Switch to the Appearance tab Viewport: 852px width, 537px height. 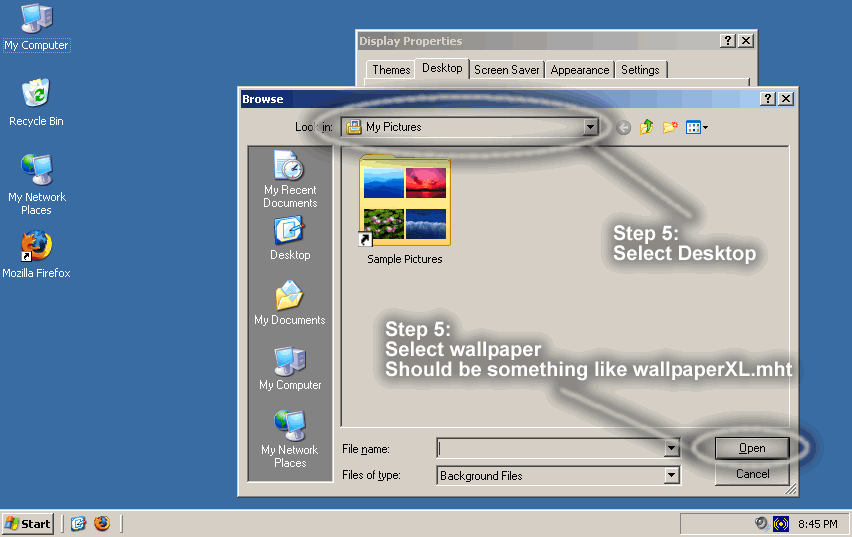[579, 70]
